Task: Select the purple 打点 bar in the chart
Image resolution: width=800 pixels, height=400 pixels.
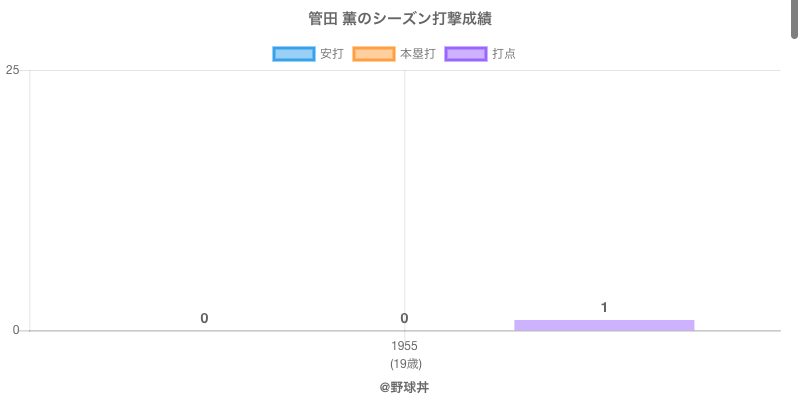Action: [604, 325]
